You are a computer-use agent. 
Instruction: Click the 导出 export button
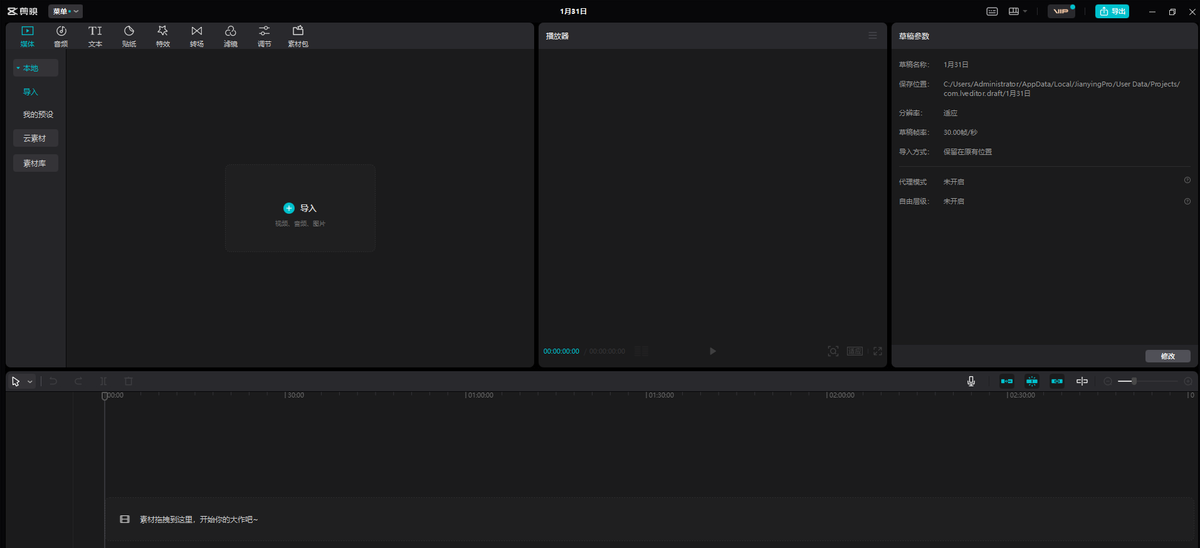click(x=1112, y=11)
